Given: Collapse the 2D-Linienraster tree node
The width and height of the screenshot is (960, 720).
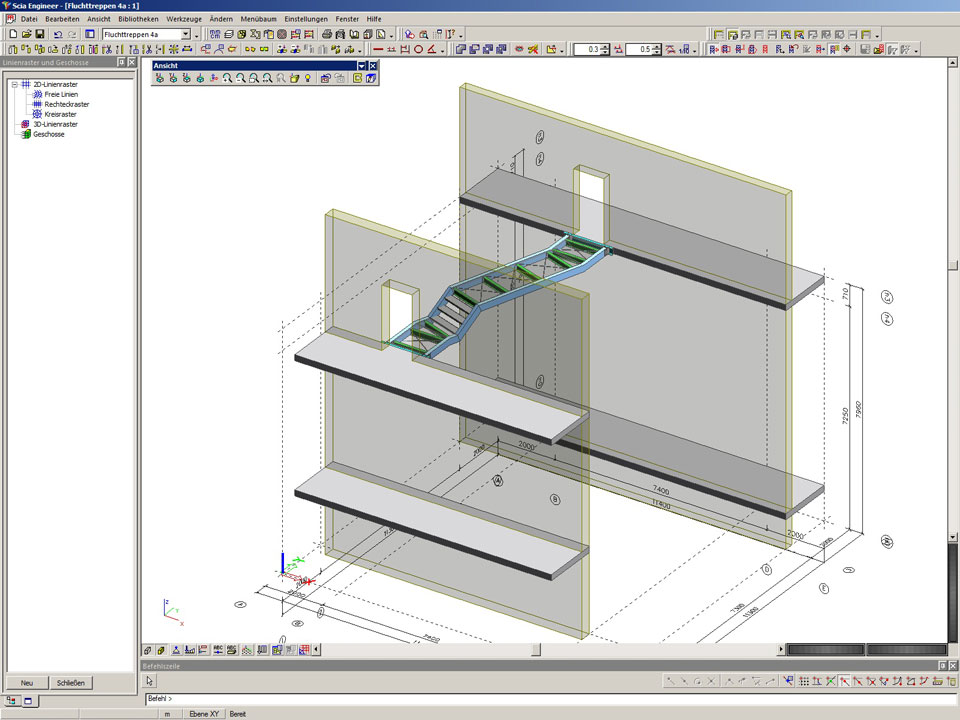Looking at the screenshot, I should tap(15, 85).
